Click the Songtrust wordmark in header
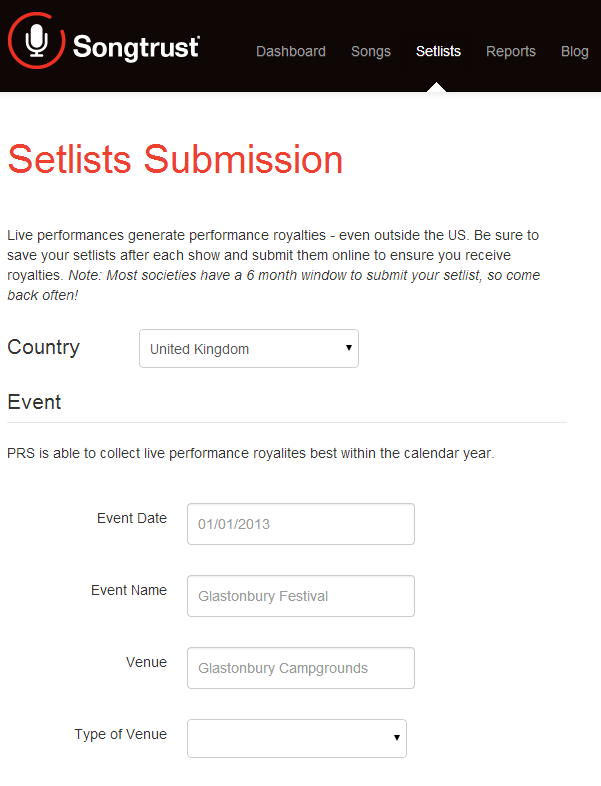Viewport: 601px width, 786px height. [x=136, y=48]
